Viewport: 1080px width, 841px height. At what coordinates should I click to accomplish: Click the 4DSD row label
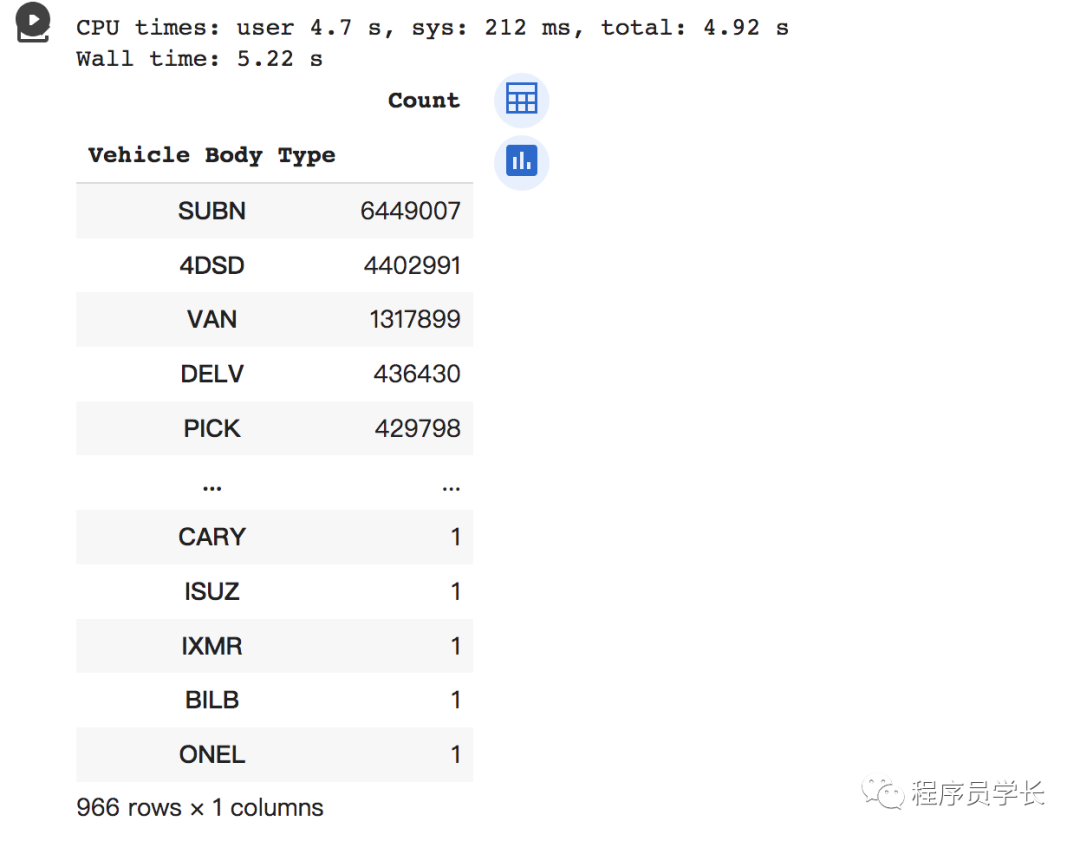pos(211,265)
